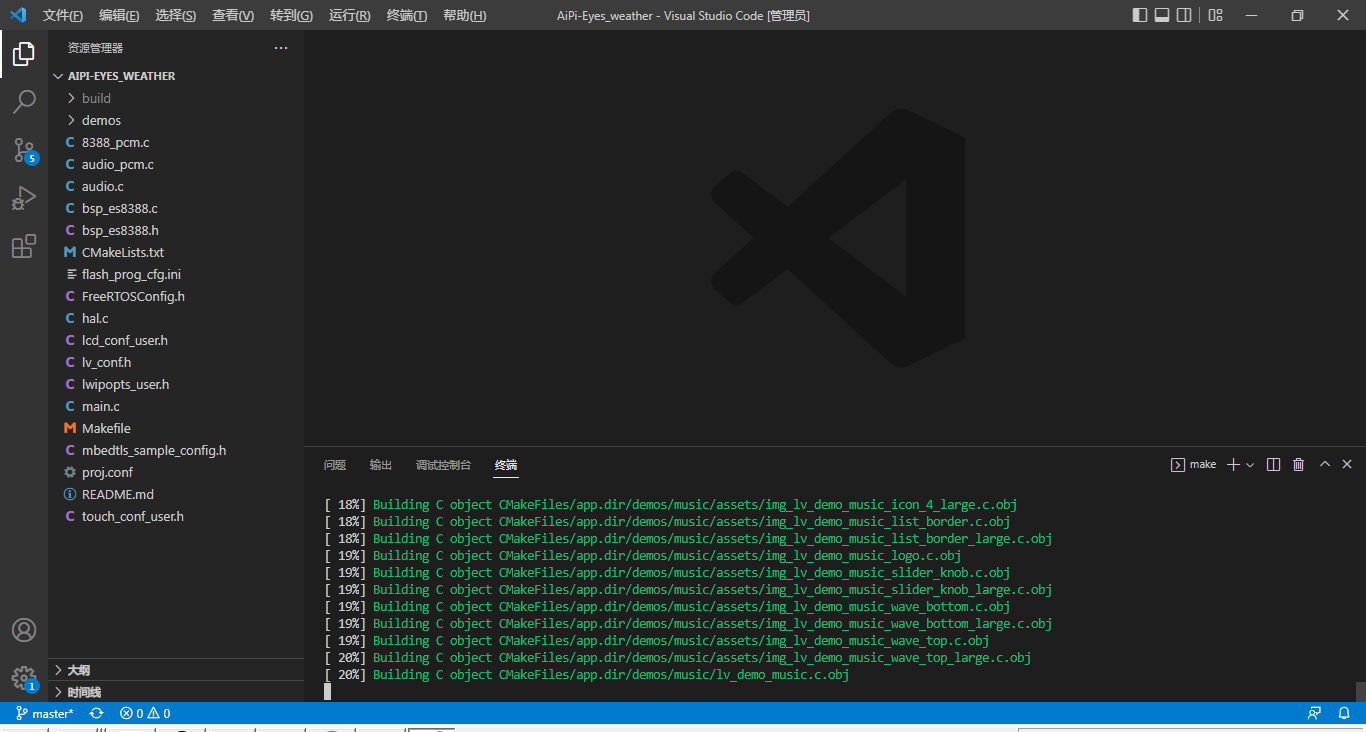
Task: Open feedback icon in status bar
Action: [1314, 714]
